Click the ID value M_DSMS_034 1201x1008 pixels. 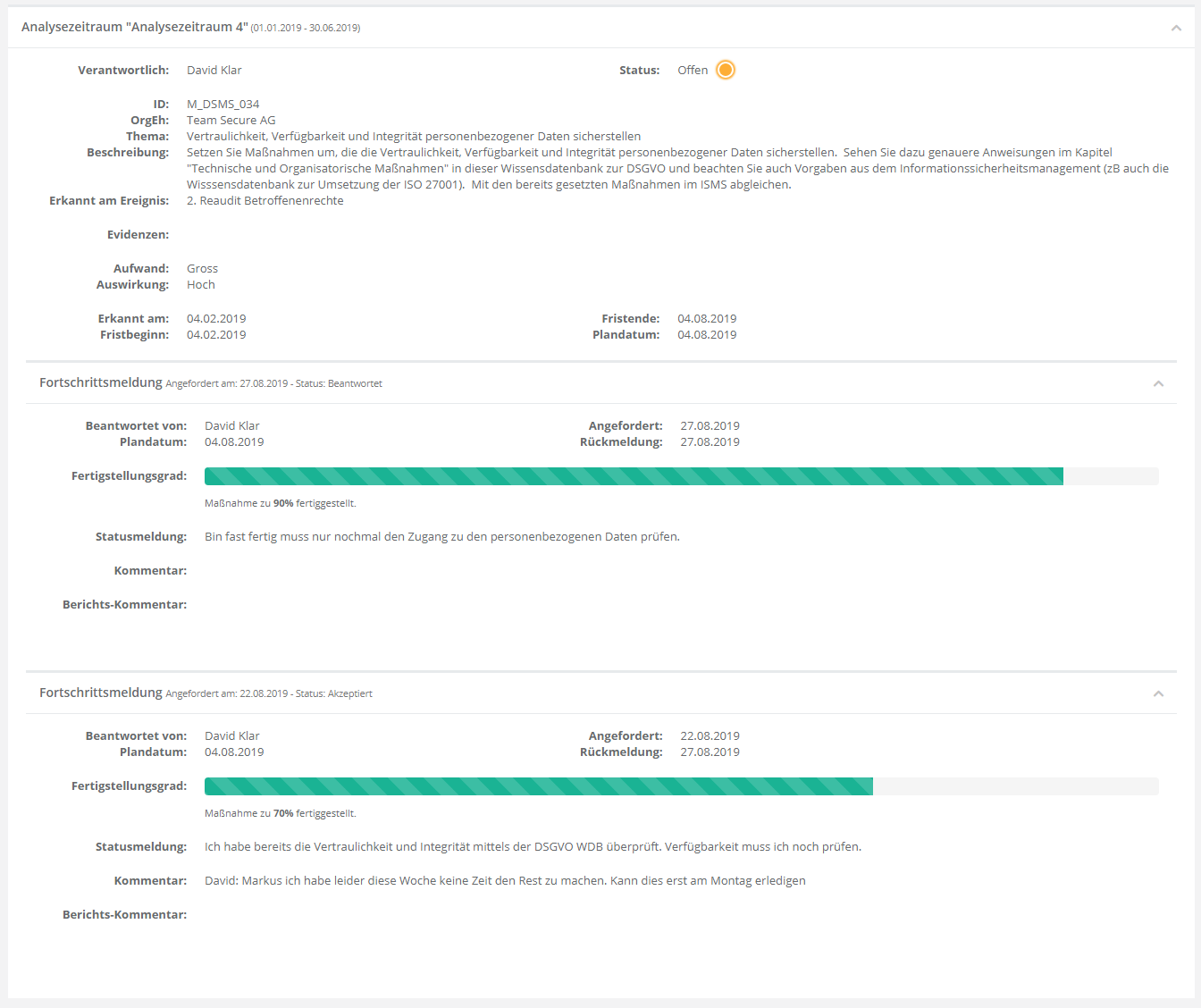(223, 104)
